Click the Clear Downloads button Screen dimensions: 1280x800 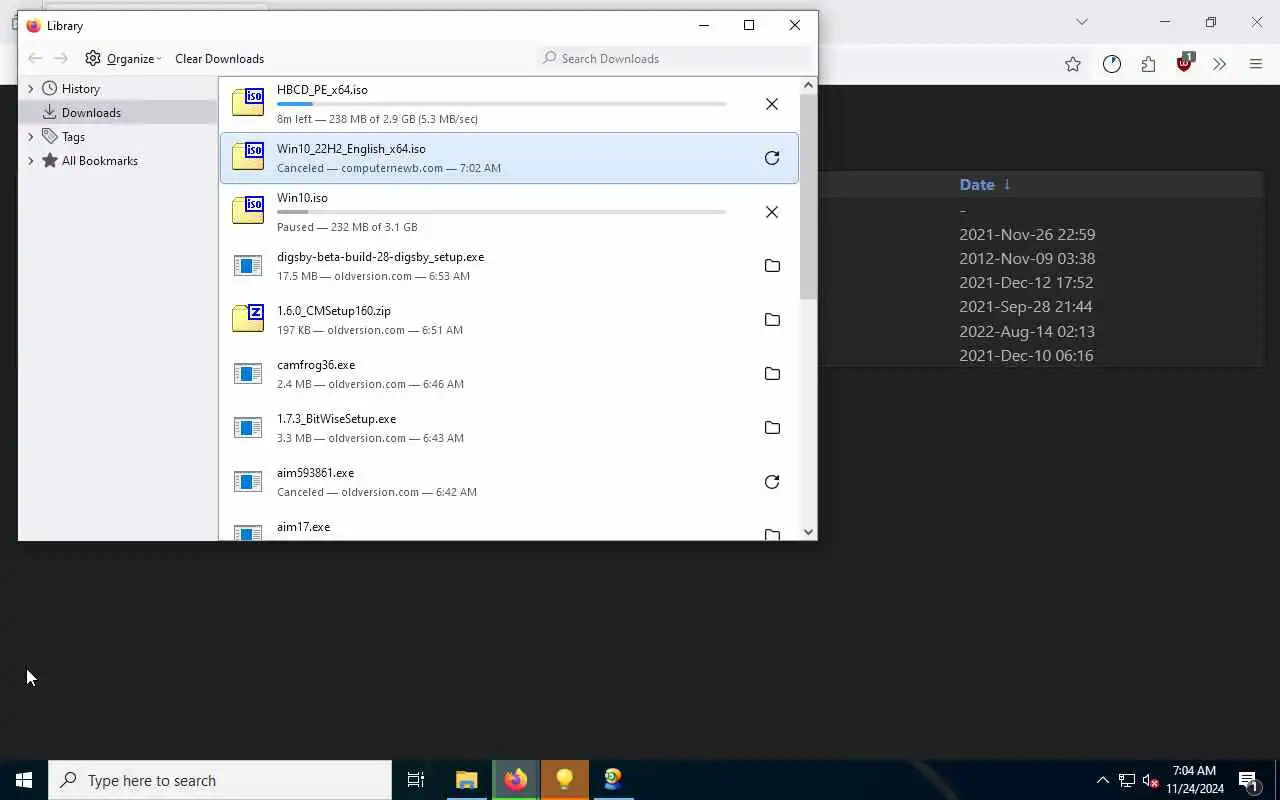pos(219,58)
